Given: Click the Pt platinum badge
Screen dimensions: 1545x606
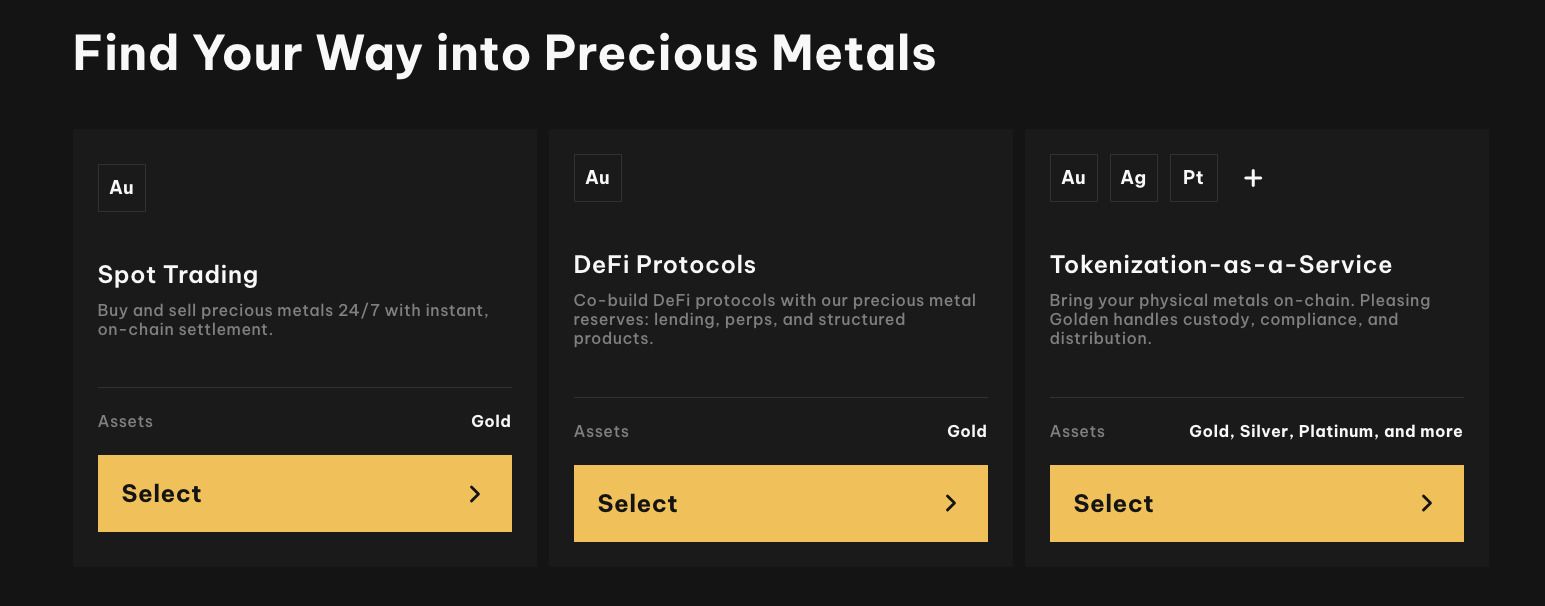Looking at the screenshot, I should [1194, 178].
